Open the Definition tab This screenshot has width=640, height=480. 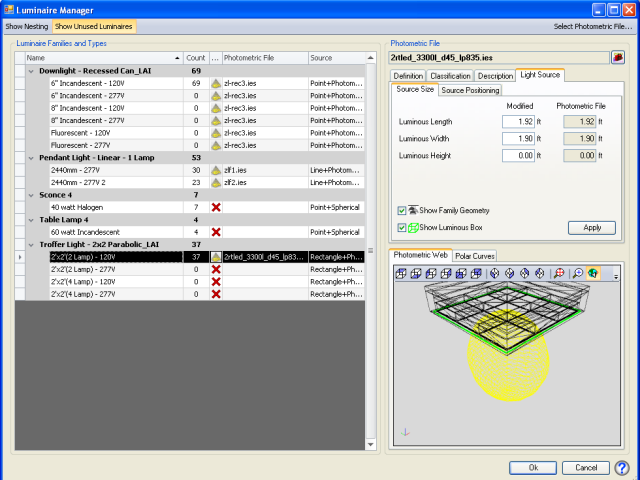[408, 76]
